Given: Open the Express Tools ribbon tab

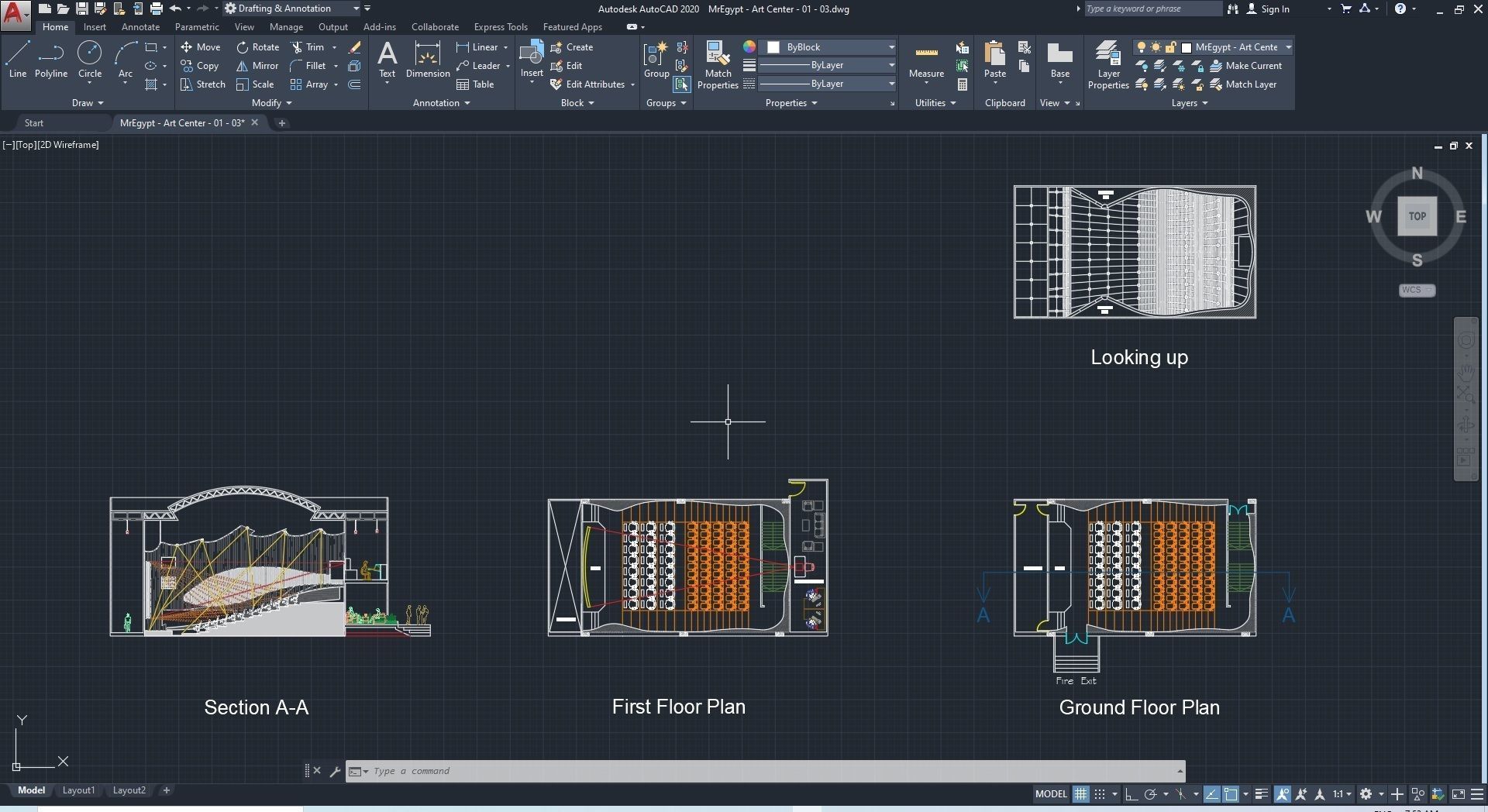Looking at the screenshot, I should (501, 27).
